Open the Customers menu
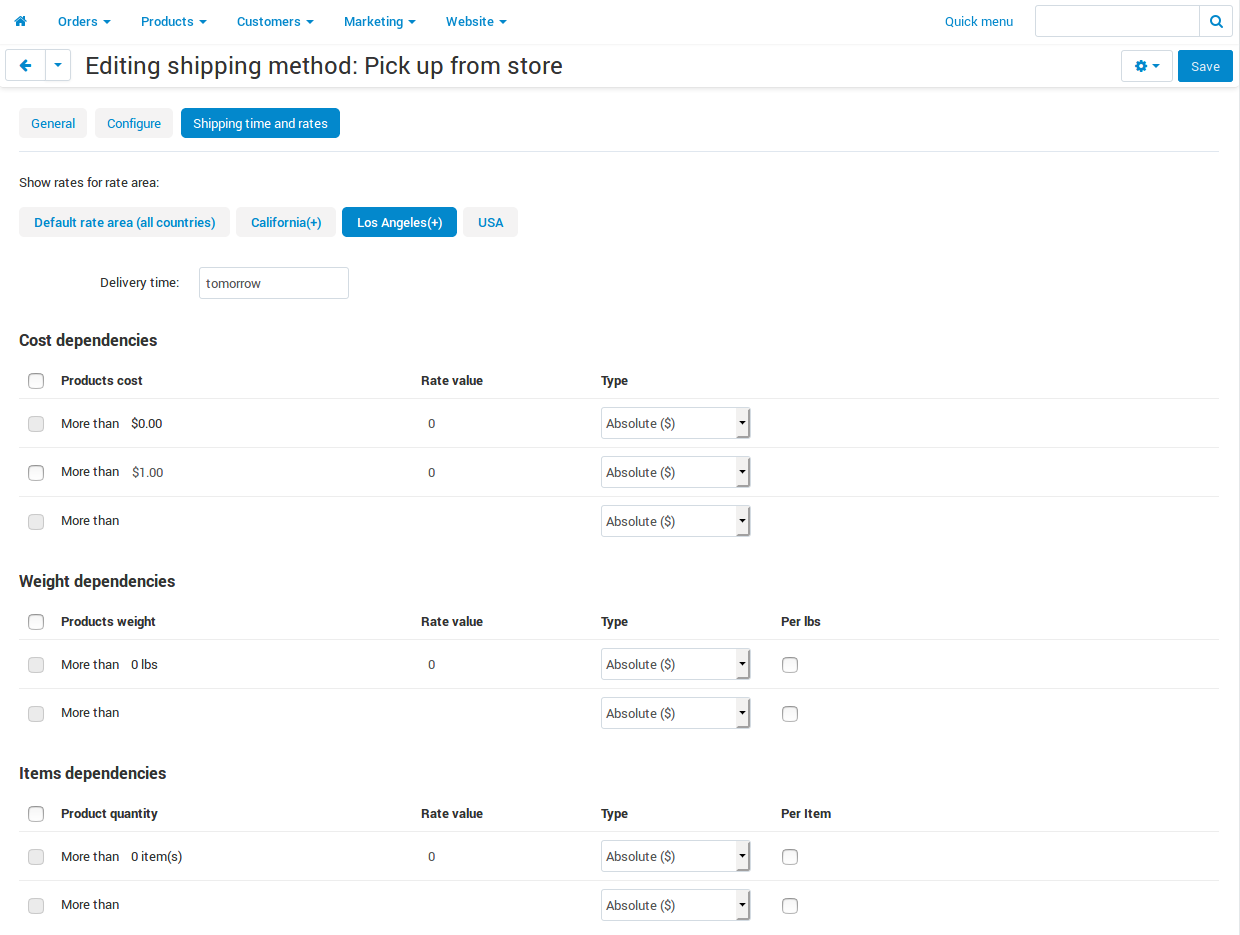The width and height of the screenshot is (1240, 935). pyautogui.click(x=275, y=21)
